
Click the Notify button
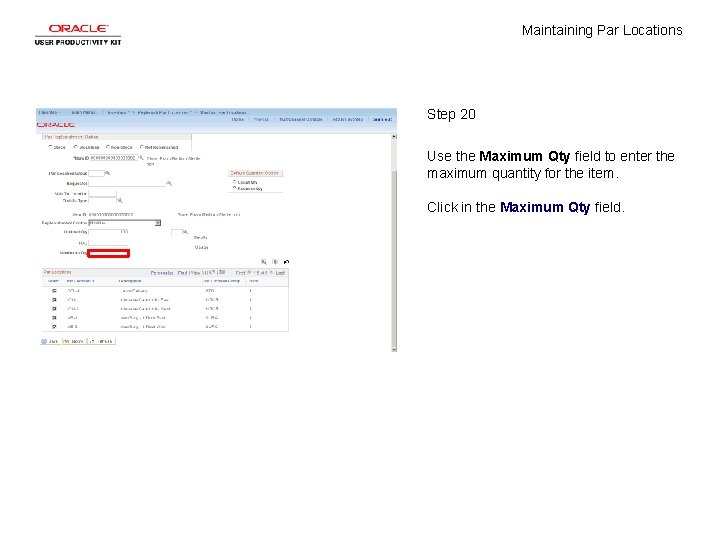(x=74, y=341)
